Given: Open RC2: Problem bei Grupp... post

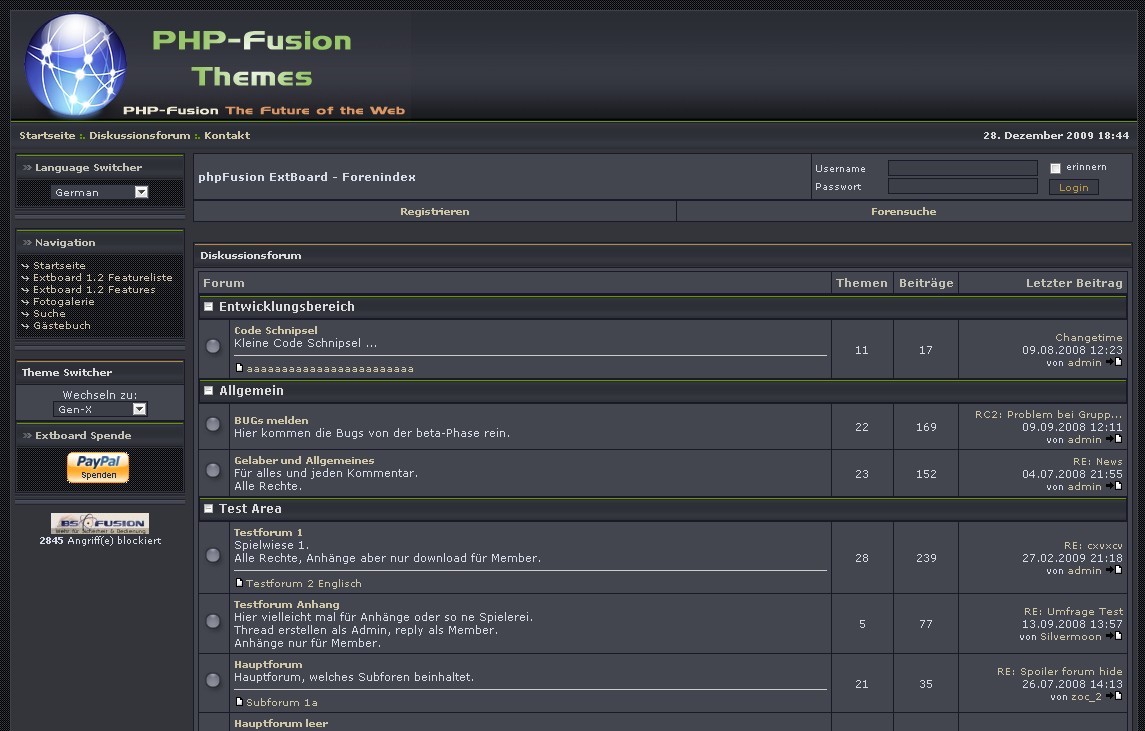Looking at the screenshot, I should pyautogui.click(x=1049, y=414).
